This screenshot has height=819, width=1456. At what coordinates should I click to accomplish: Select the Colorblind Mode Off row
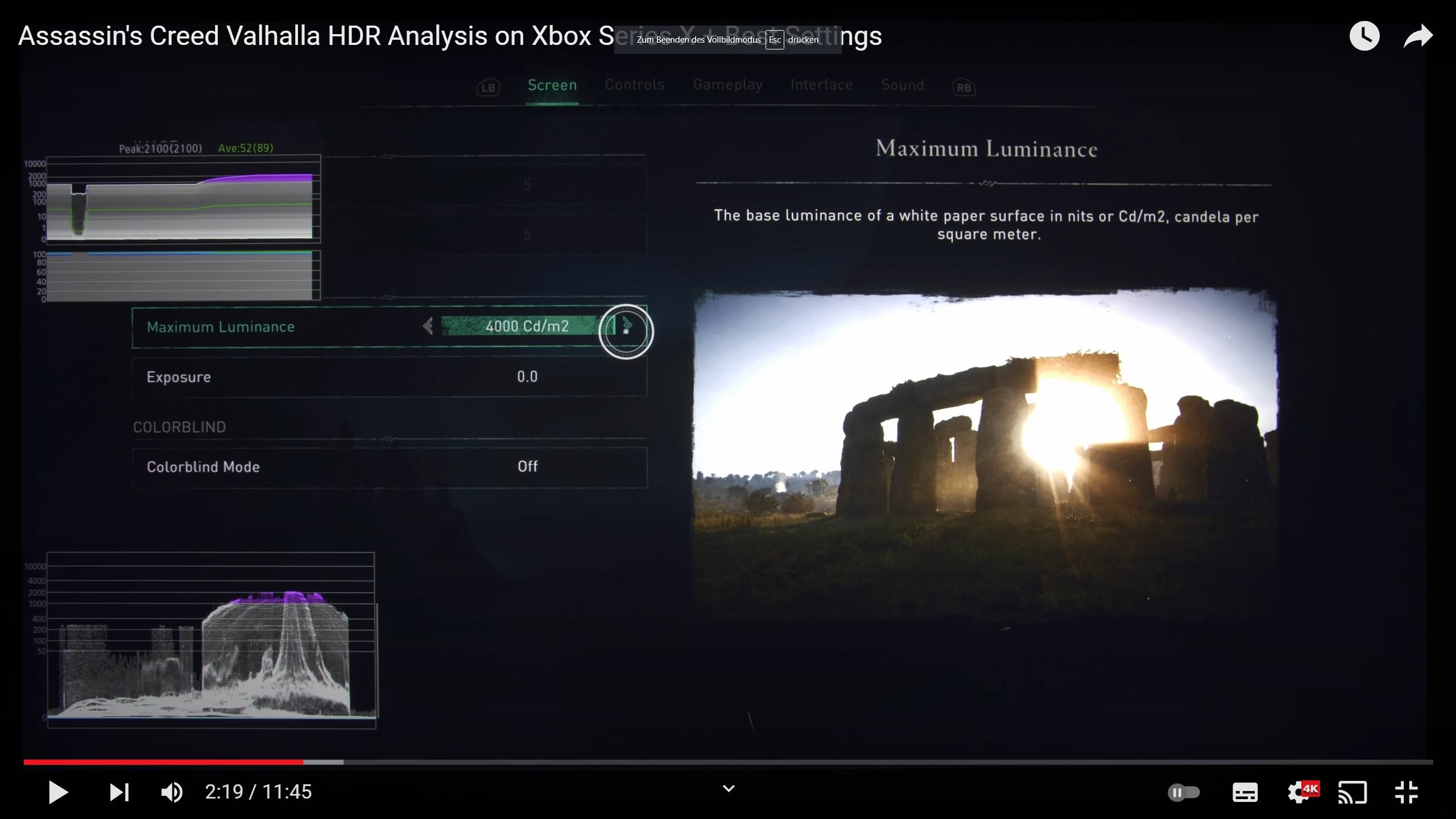[390, 467]
